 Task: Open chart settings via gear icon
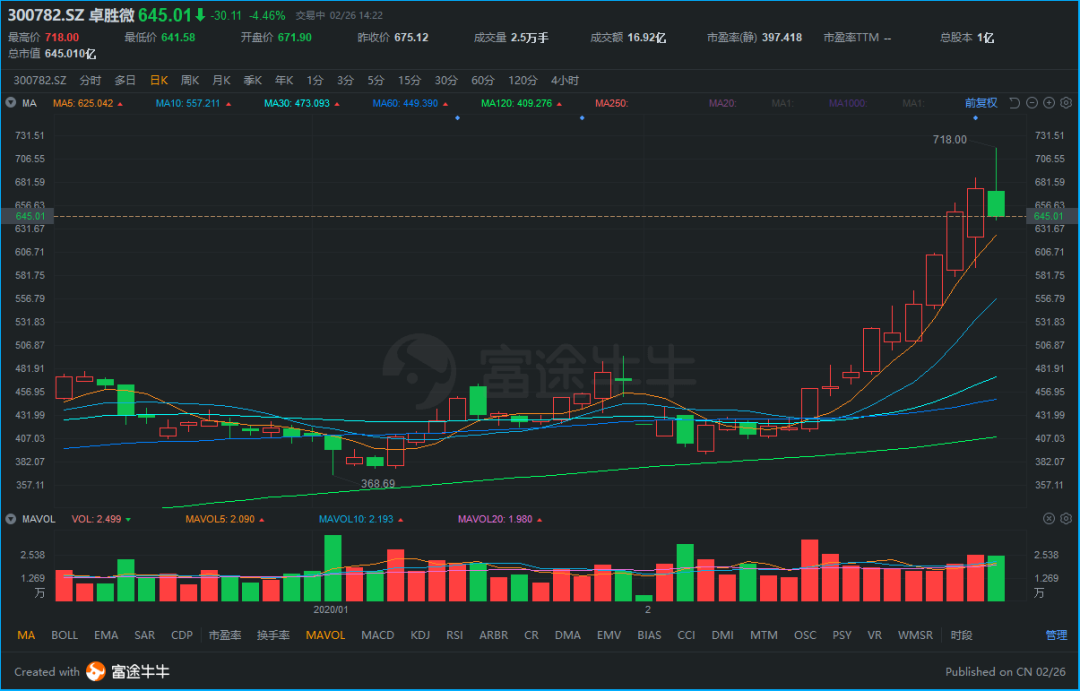(x=1066, y=102)
